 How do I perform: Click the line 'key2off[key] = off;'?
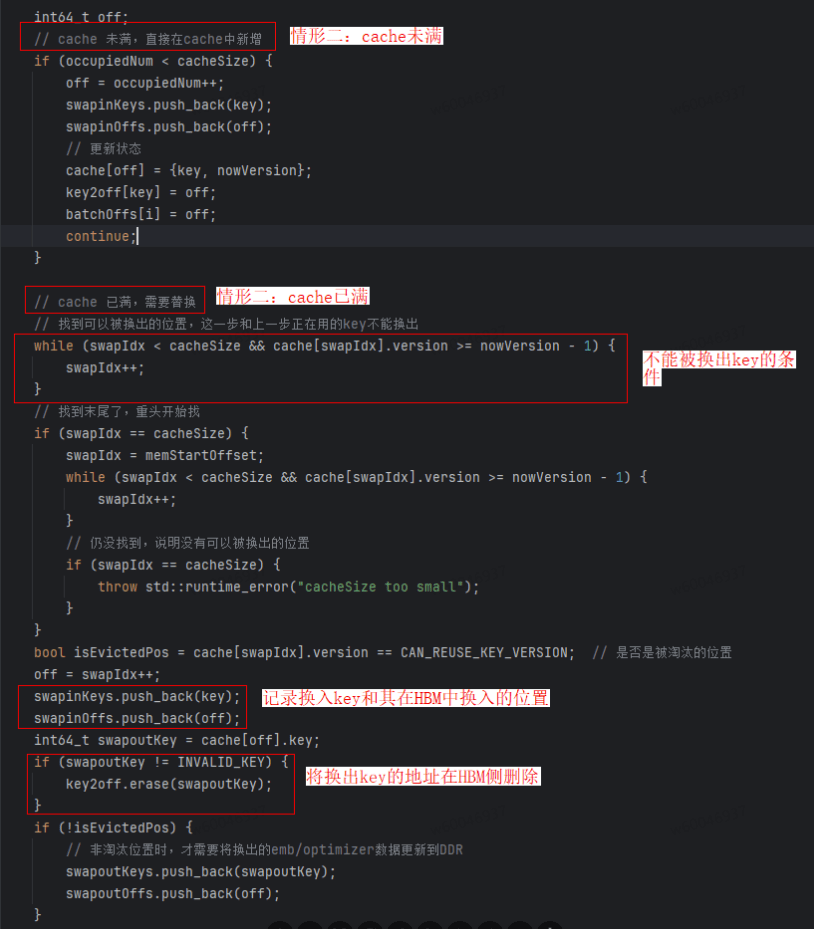coord(140,193)
